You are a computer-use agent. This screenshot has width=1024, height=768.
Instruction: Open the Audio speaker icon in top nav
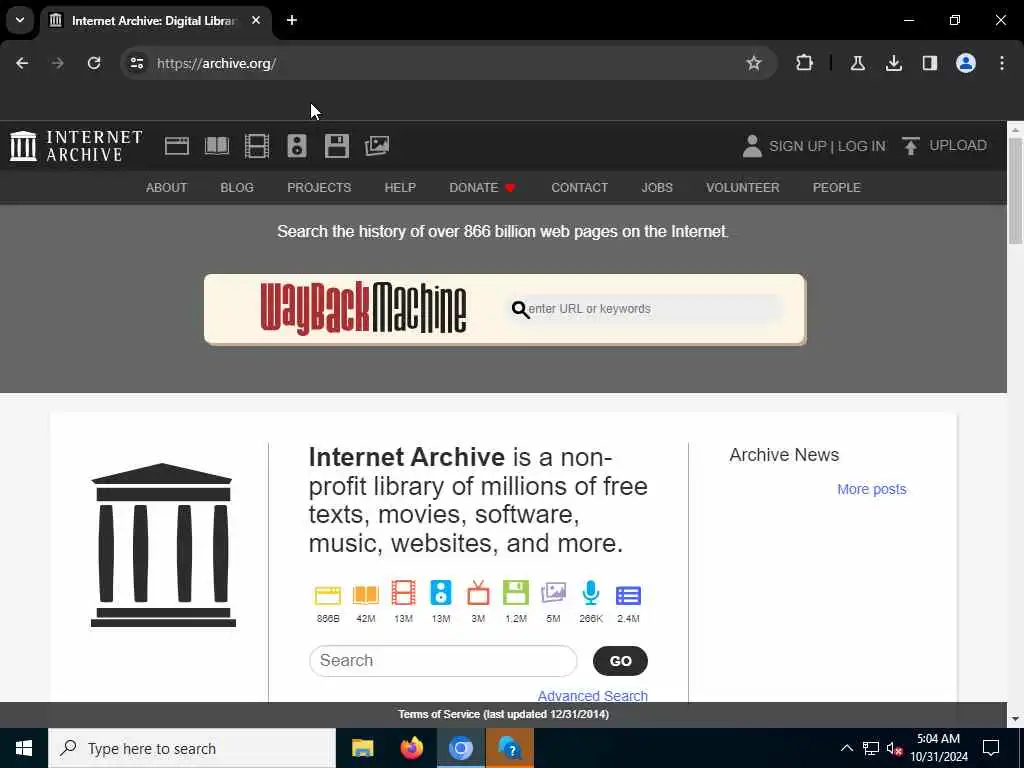296,146
